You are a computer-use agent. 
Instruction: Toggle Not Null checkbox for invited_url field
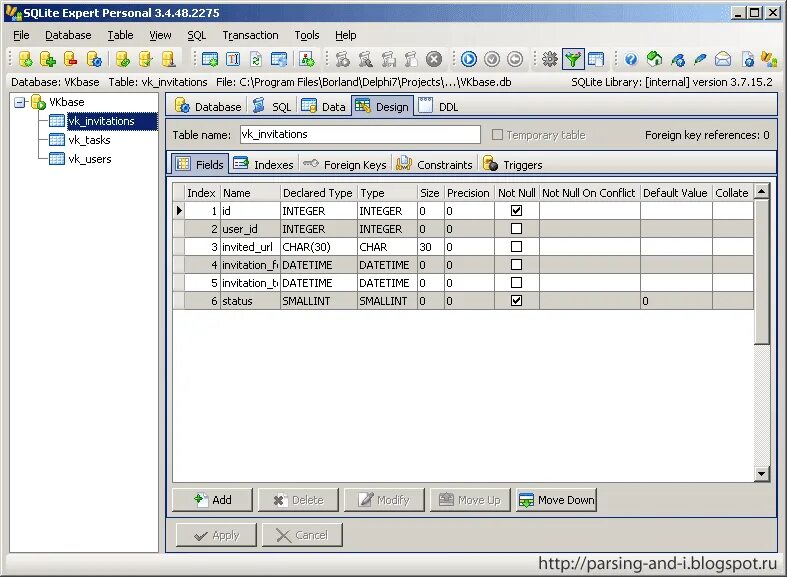516,247
